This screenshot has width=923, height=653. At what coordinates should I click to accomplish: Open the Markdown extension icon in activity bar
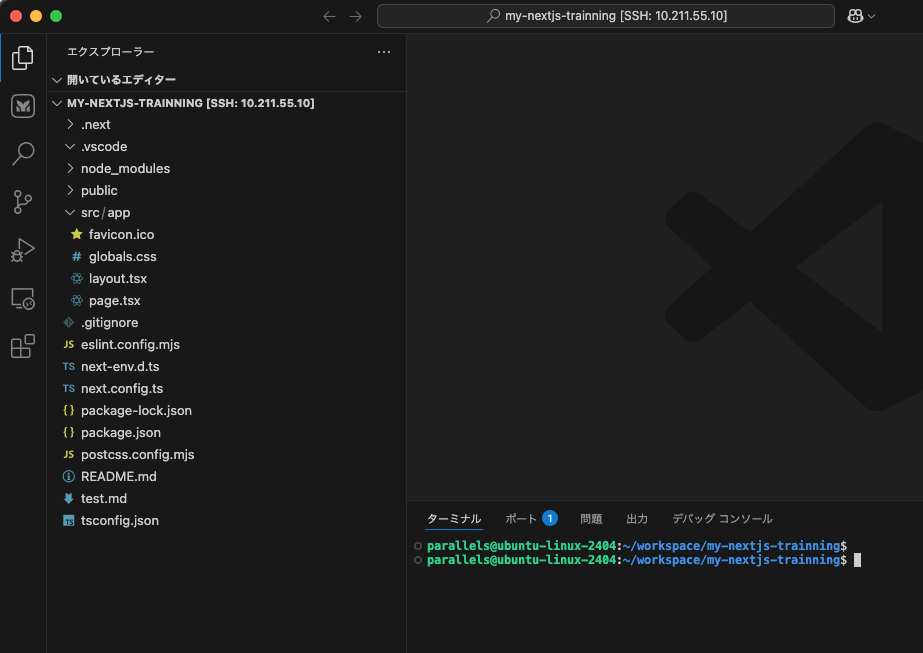click(23, 106)
